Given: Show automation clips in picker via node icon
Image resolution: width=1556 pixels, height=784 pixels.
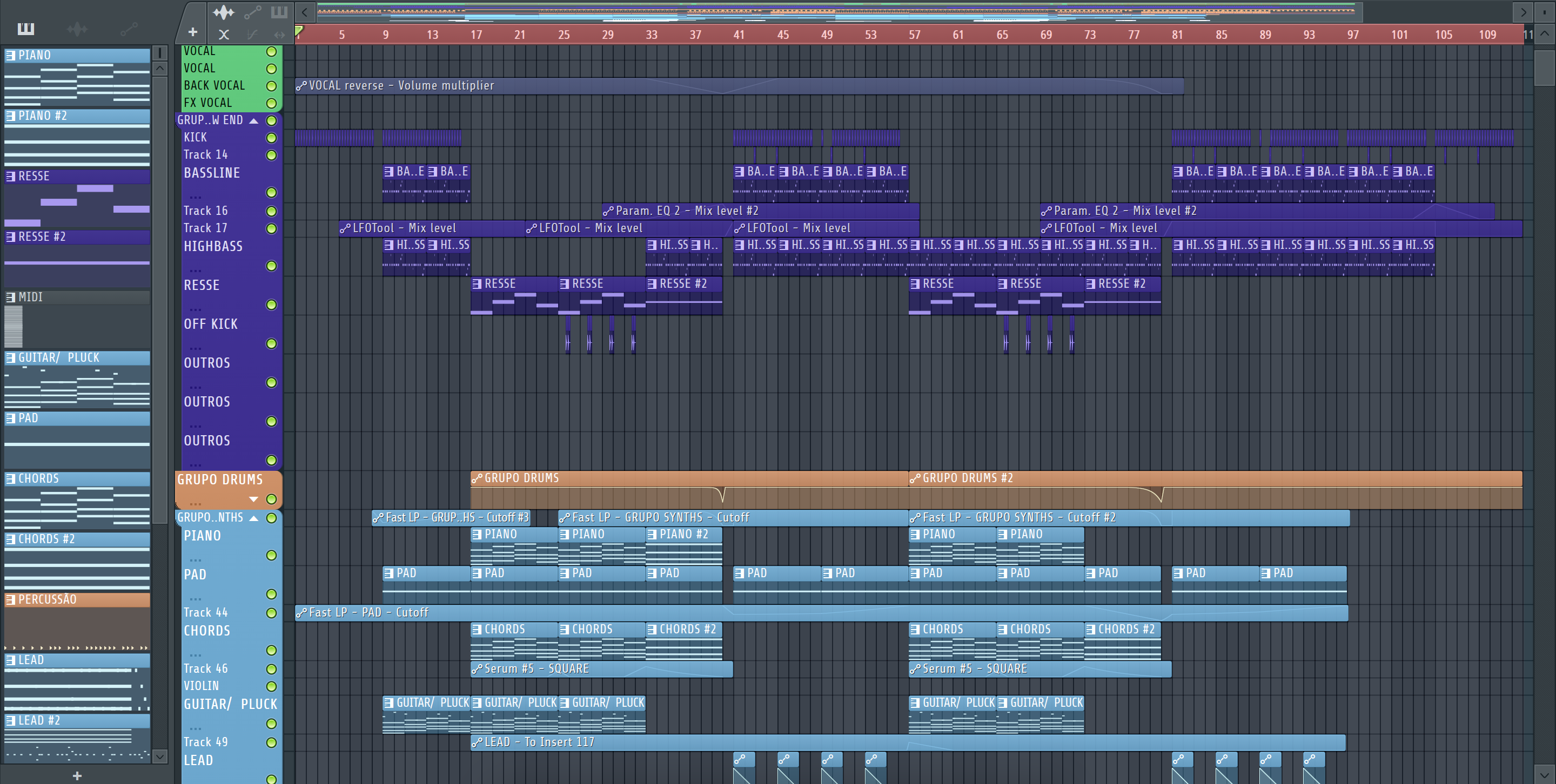Looking at the screenshot, I should (129, 29).
